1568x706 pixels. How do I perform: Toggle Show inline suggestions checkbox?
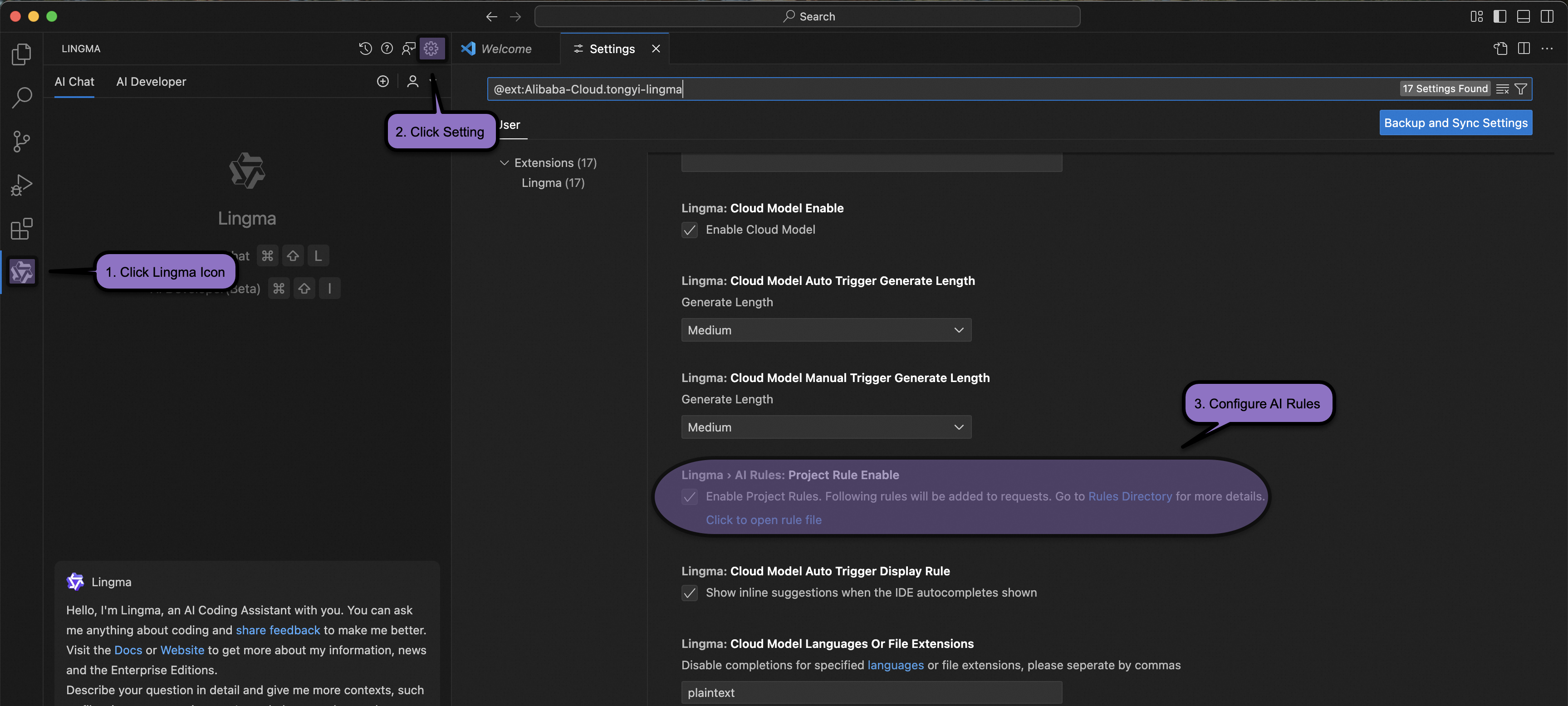690,593
